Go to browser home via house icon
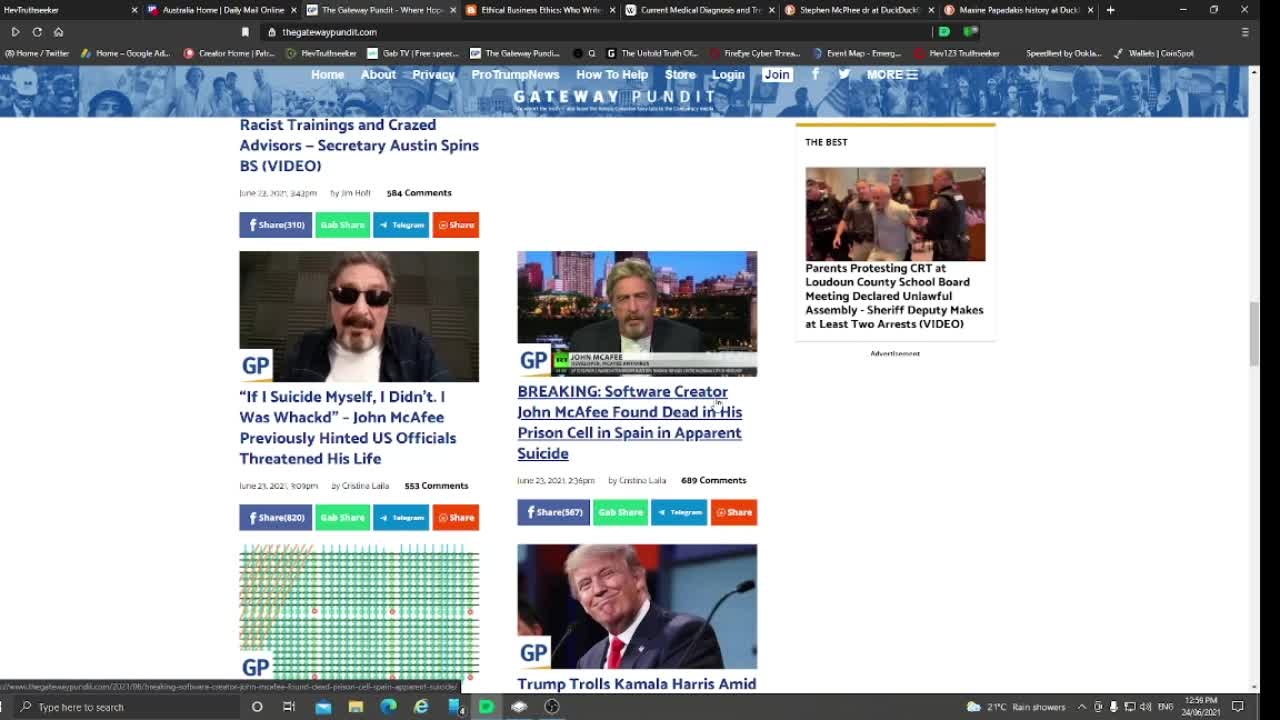This screenshot has width=1280, height=720. [x=58, y=32]
